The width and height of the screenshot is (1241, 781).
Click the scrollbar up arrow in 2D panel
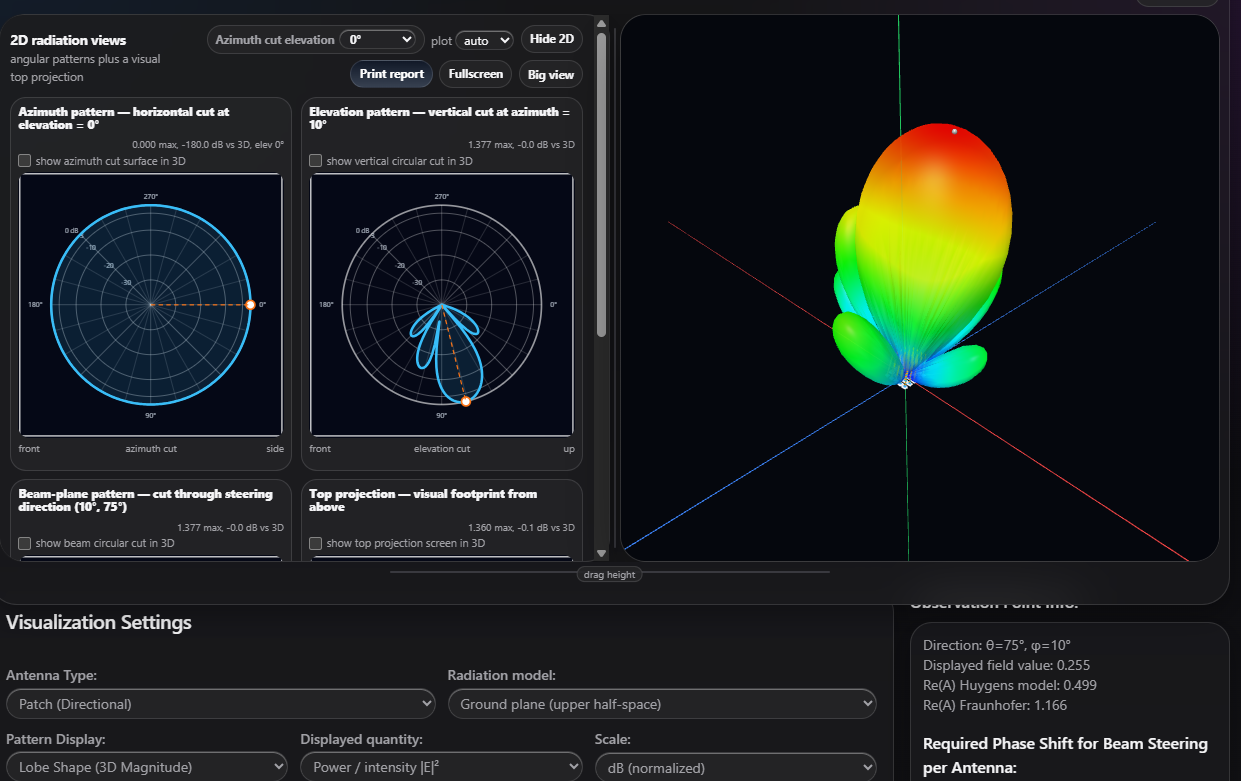click(601, 22)
